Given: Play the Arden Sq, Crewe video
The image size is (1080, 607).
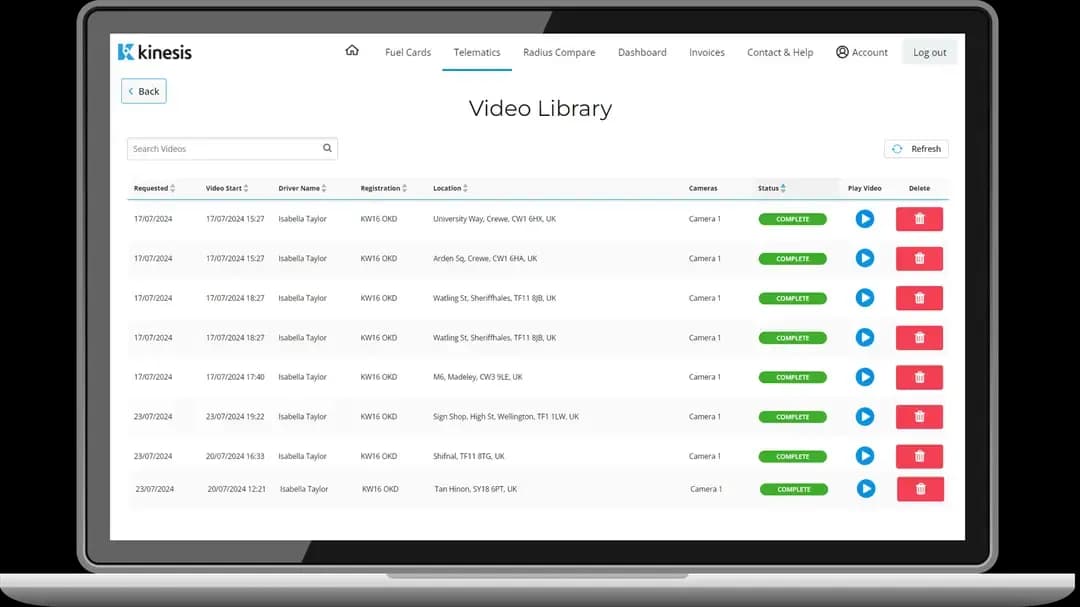Looking at the screenshot, I should [865, 258].
